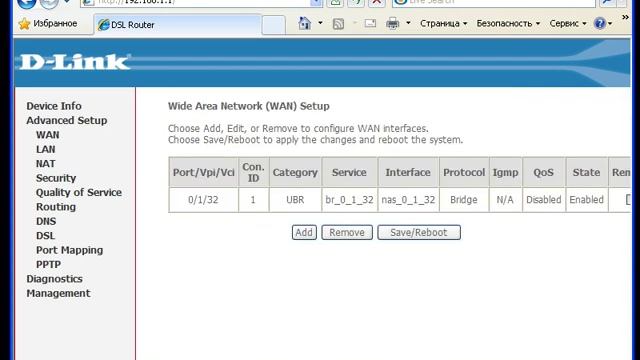The image size is (640, 360).
Task: Click the RSS feeds icon
Action: (x=338, y=24)
